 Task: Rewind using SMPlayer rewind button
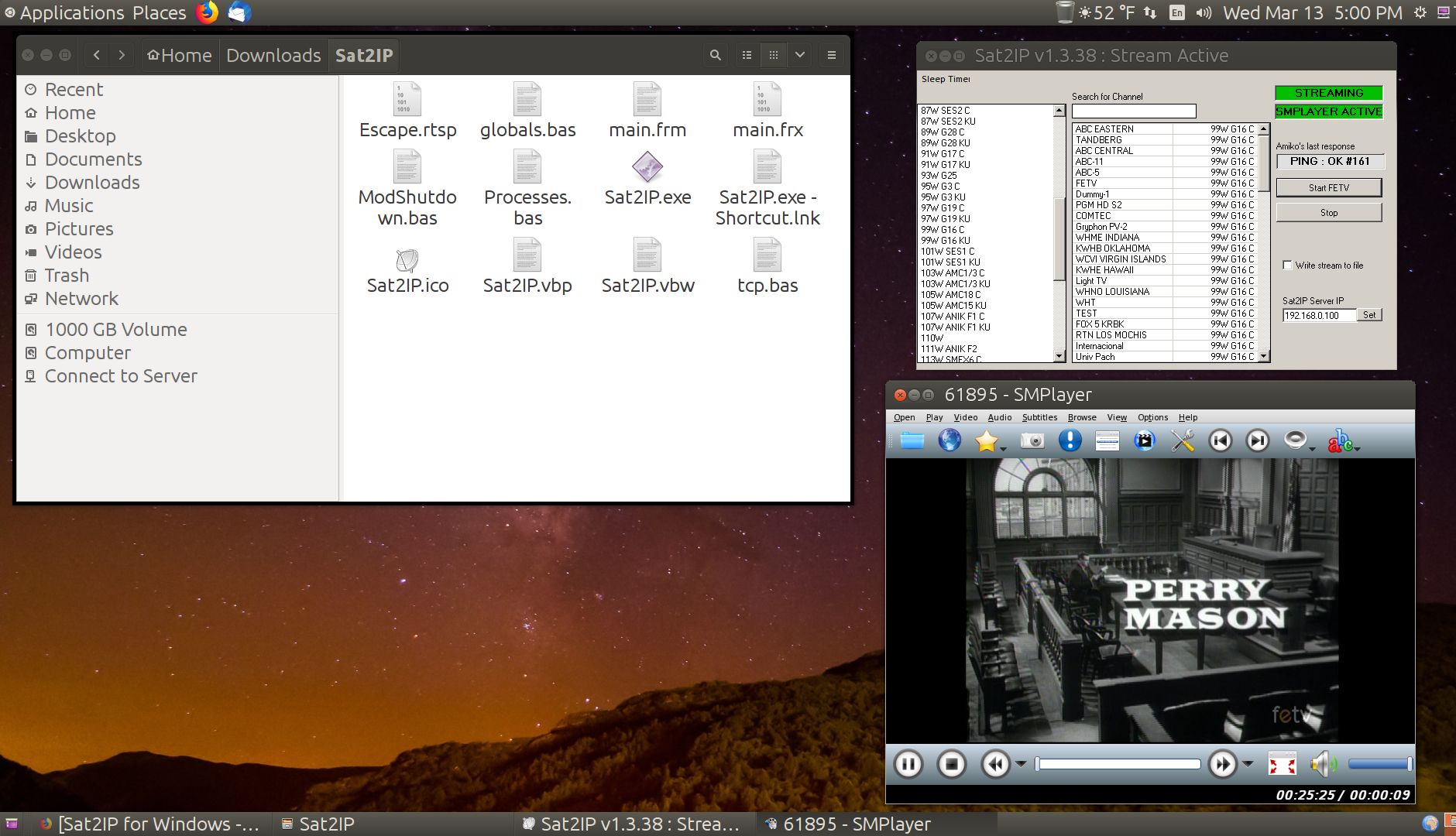coord(995,765)
